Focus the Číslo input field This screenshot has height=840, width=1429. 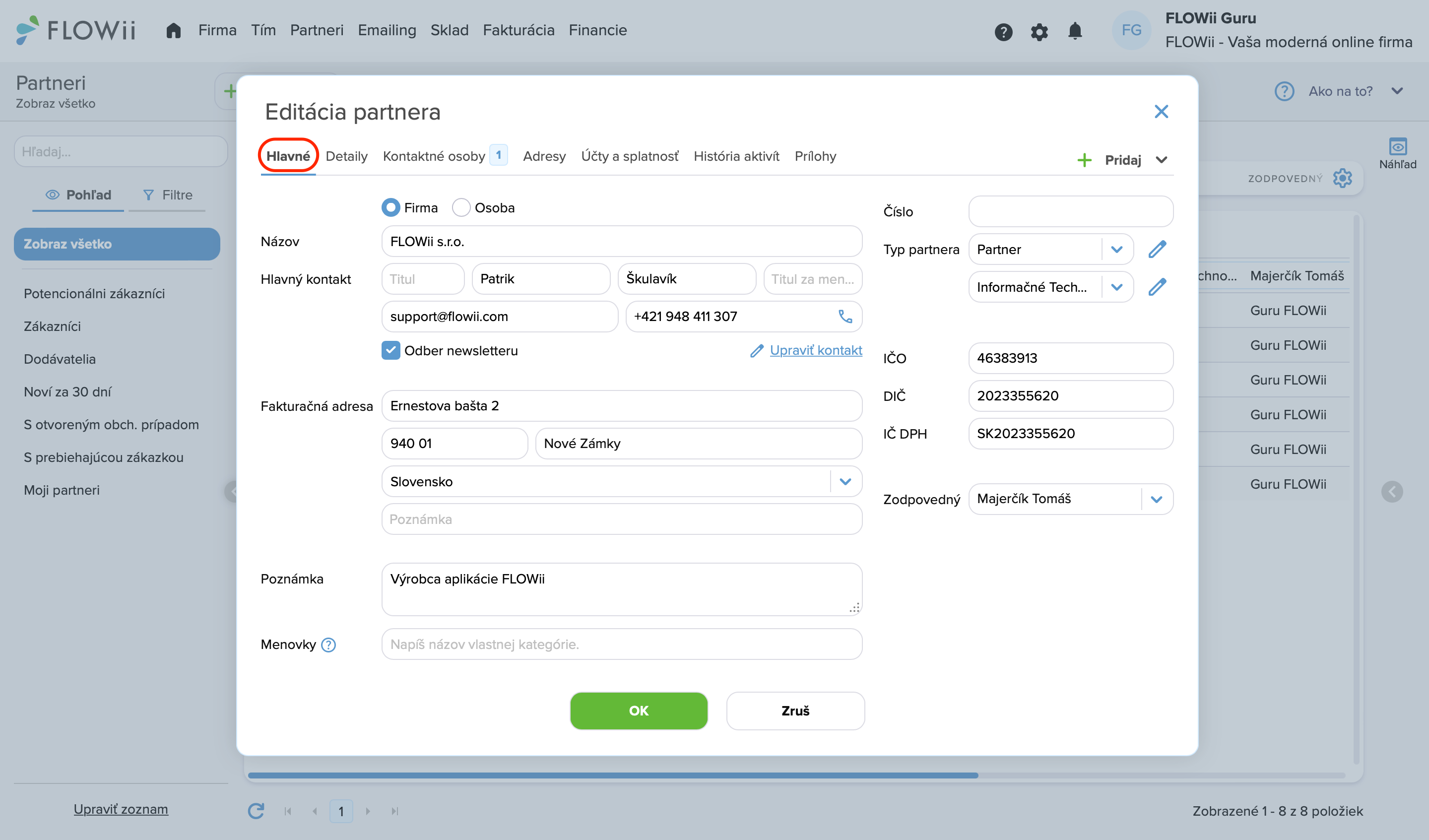(x=1071, y=211)
